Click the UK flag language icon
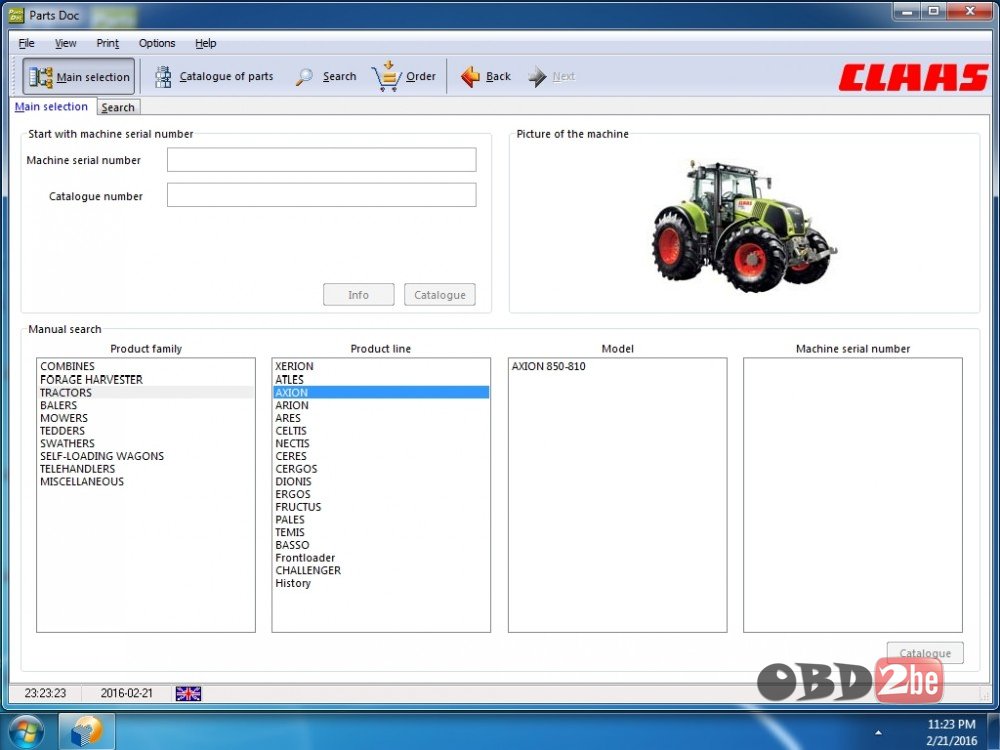This screenshot has height=750, width=1000. [188, 693]
